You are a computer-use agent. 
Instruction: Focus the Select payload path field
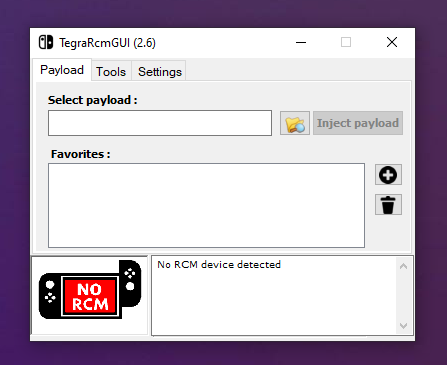(160, 123)
